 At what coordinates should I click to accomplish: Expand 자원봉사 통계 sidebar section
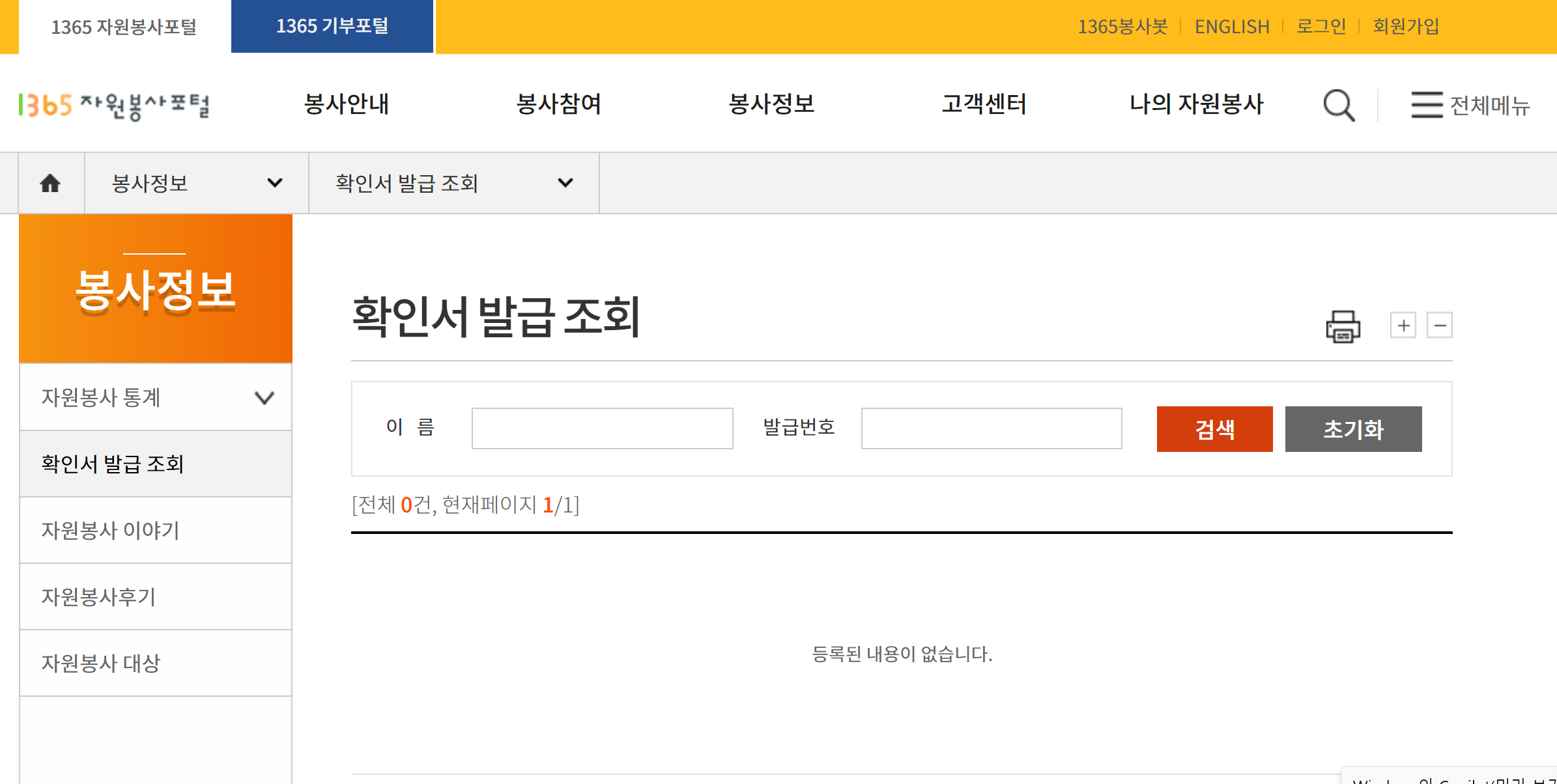[156, 397]
